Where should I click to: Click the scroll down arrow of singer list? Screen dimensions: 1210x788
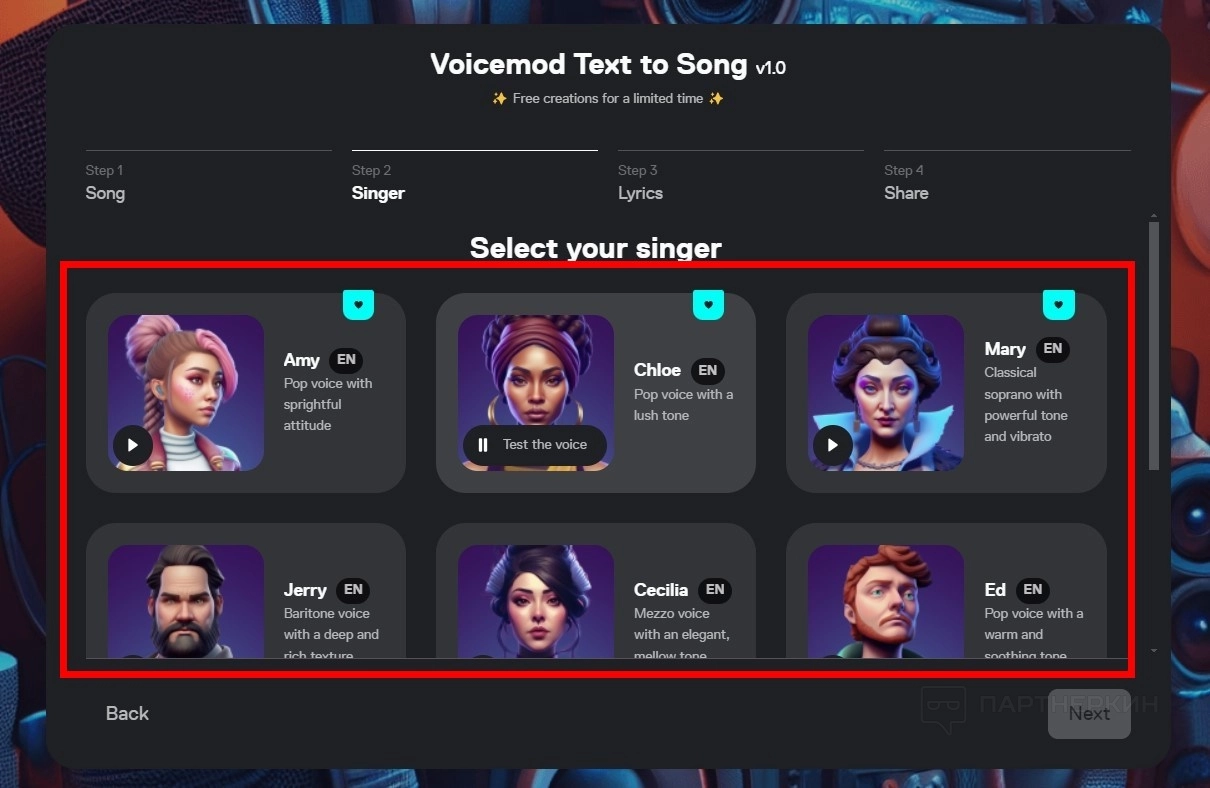coord(1153,650)
